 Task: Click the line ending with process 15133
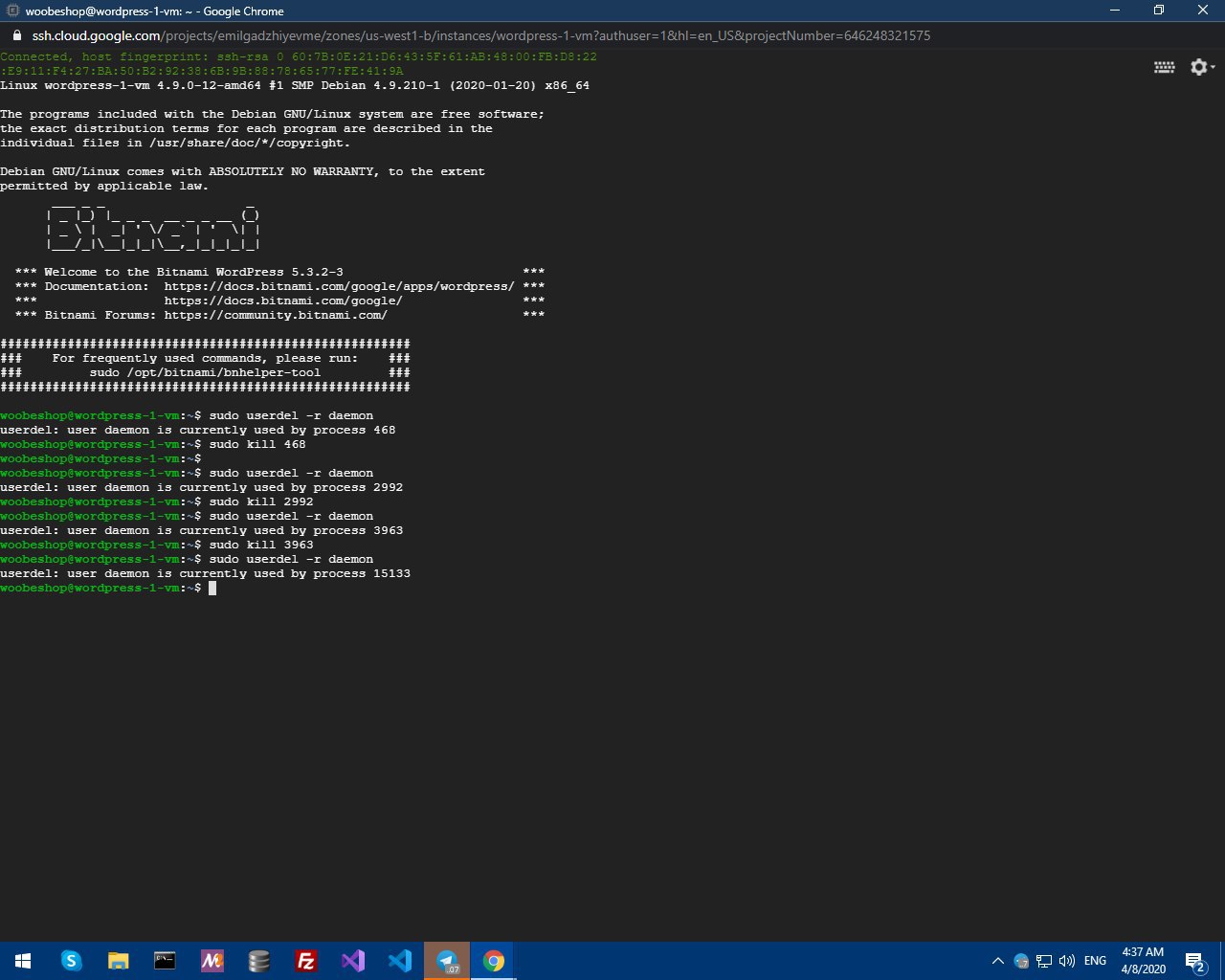[x=205, y=574]
